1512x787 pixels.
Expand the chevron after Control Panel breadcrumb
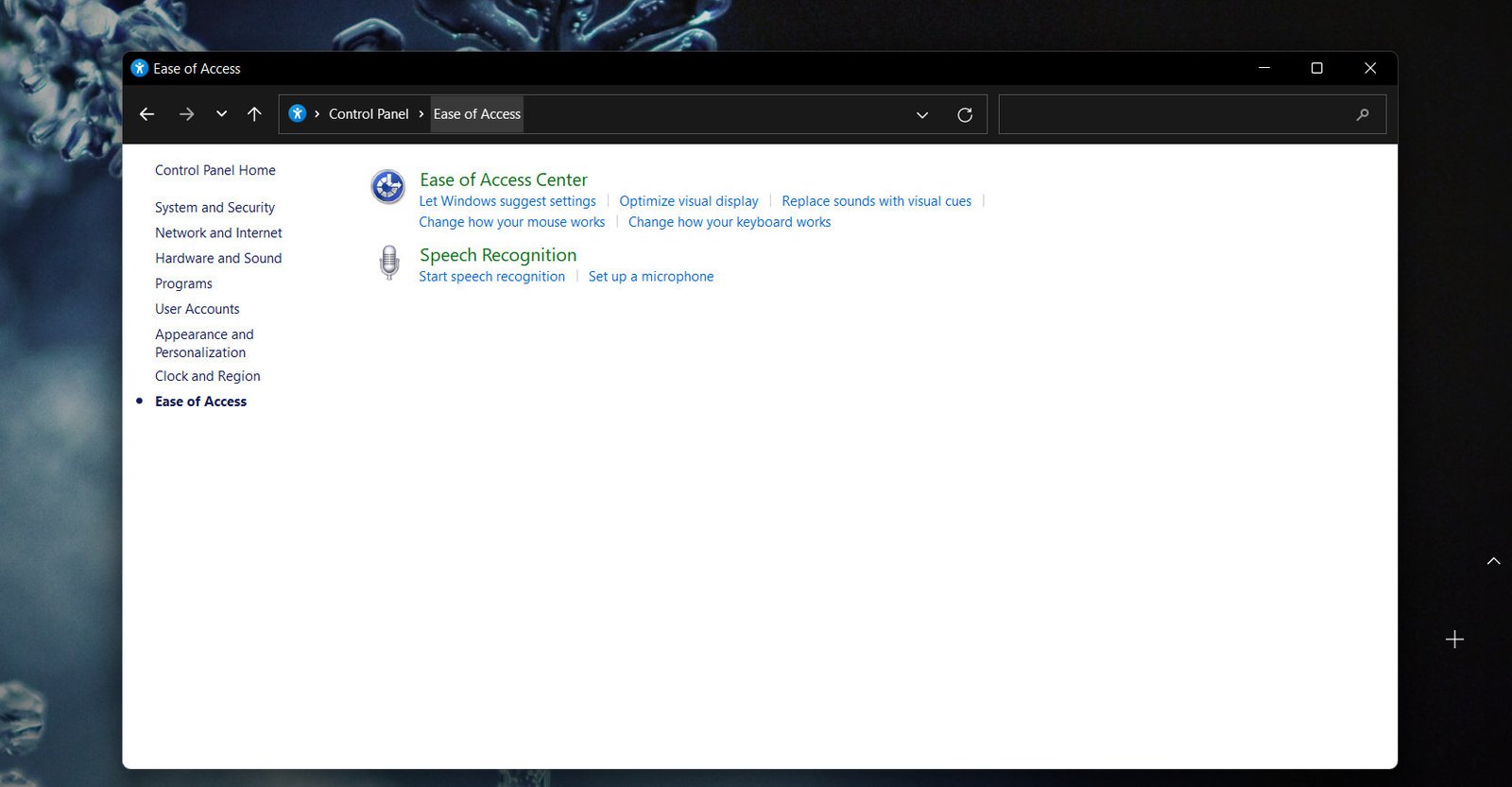(421, 114)
